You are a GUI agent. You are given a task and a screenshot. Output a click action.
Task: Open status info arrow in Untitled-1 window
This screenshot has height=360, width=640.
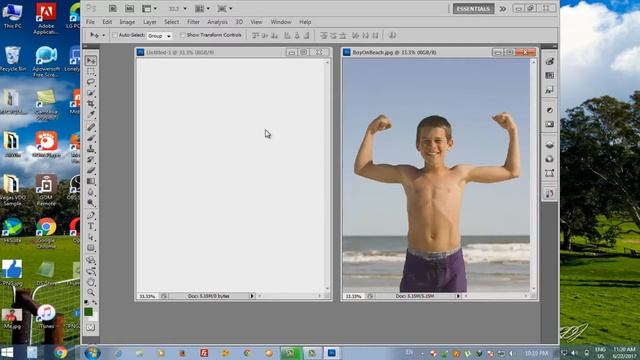tap(252, 296)
